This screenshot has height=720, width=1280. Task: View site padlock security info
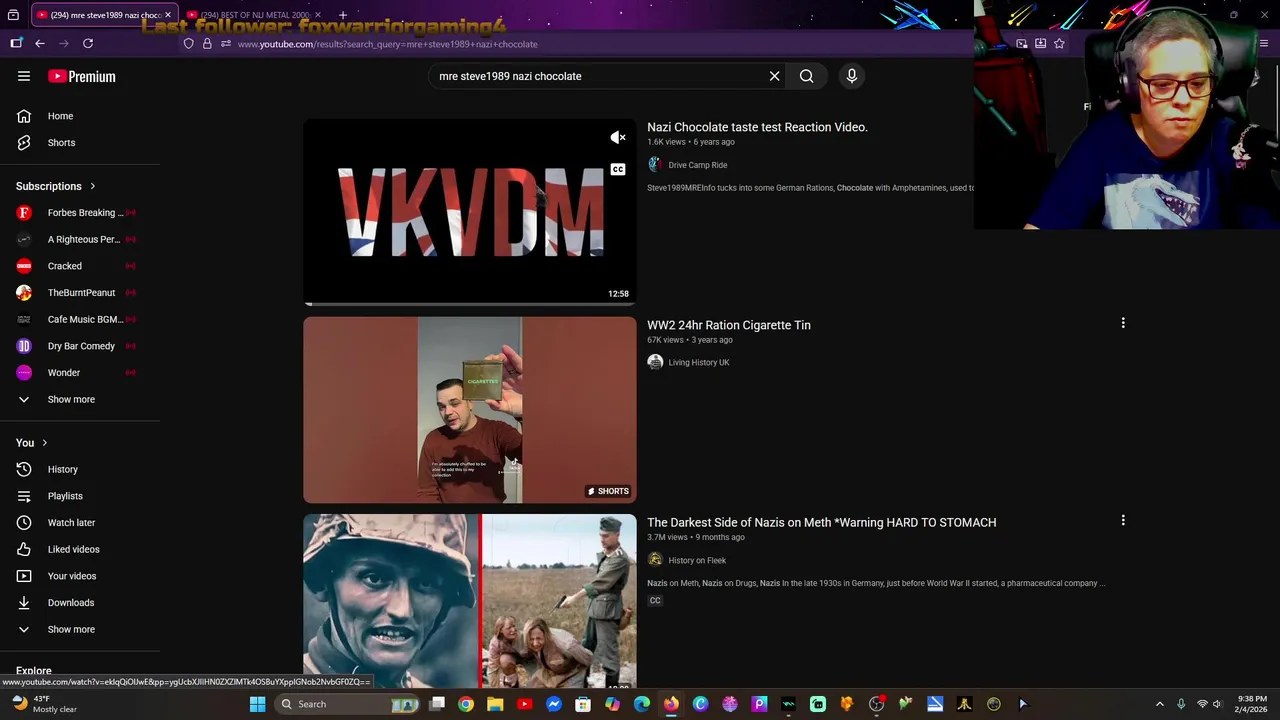pyautogui.click(x=207, y=44)
